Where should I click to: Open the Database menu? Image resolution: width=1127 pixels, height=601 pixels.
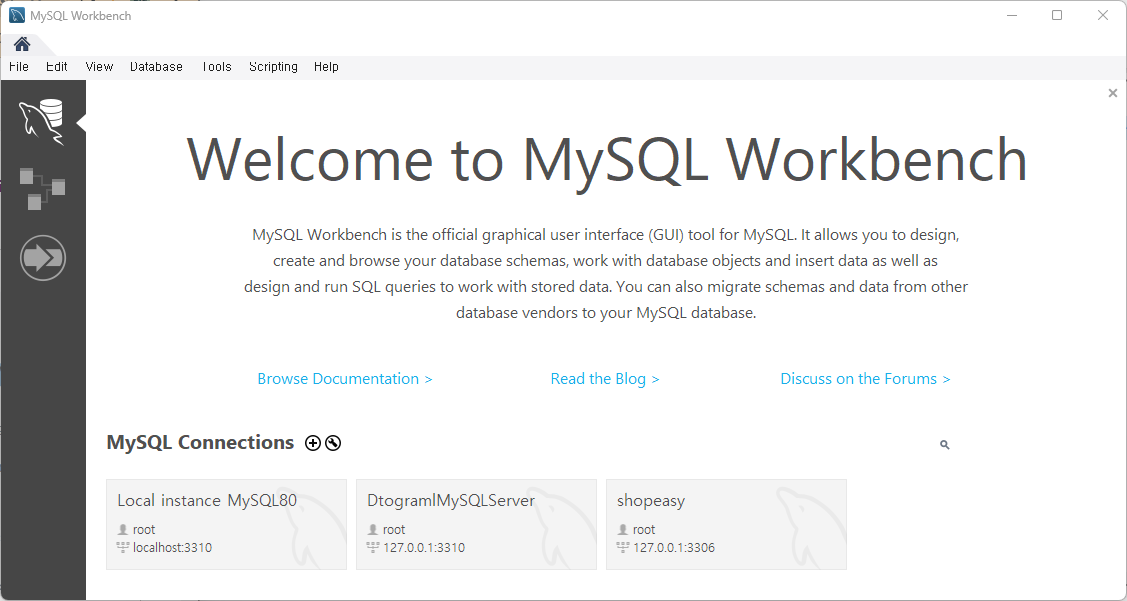156,67
